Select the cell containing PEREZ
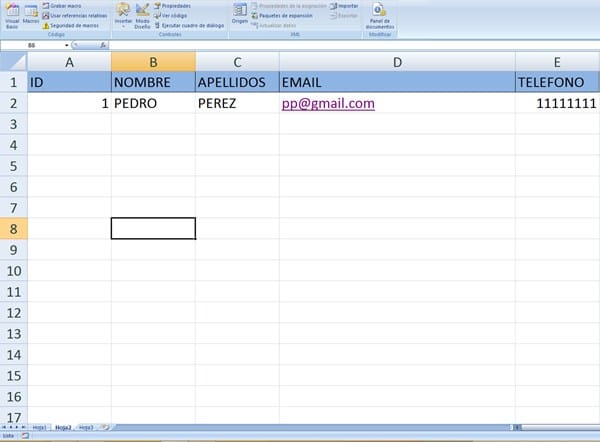Screen dimensions: 600x442 pyautogui.click(x=237, y=103)
